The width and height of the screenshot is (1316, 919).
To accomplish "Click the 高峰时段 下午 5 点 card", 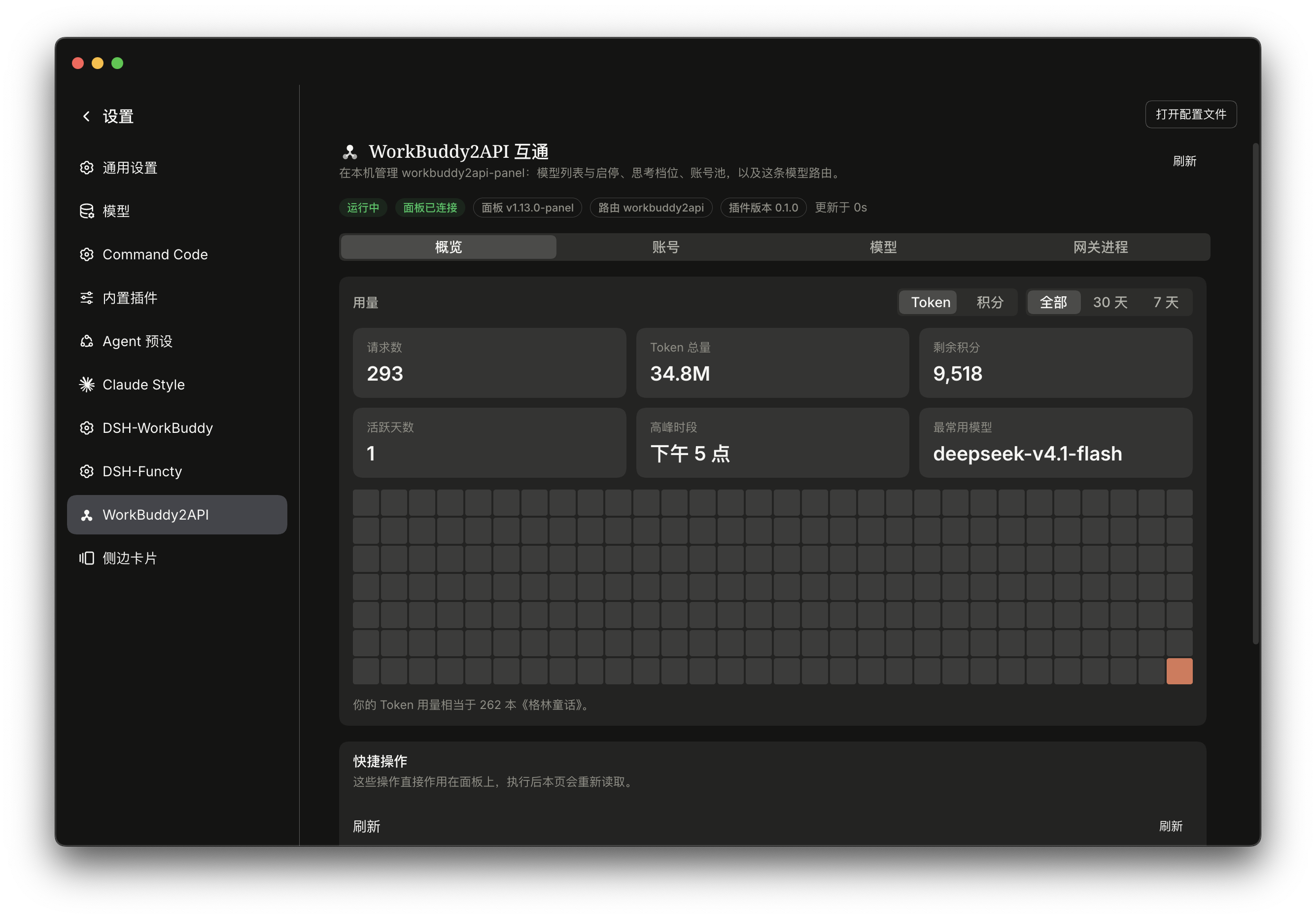I will 772,442.
